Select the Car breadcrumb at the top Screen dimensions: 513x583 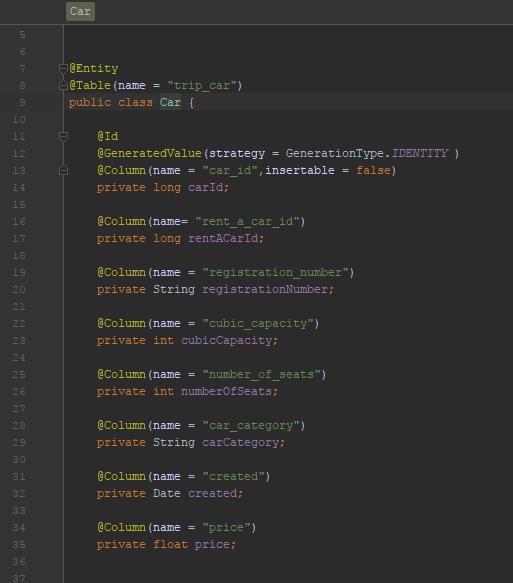80,12
